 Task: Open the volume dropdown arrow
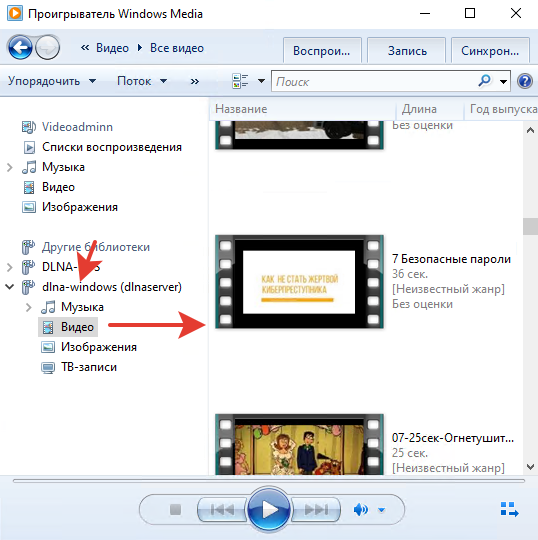pos(381,510)
